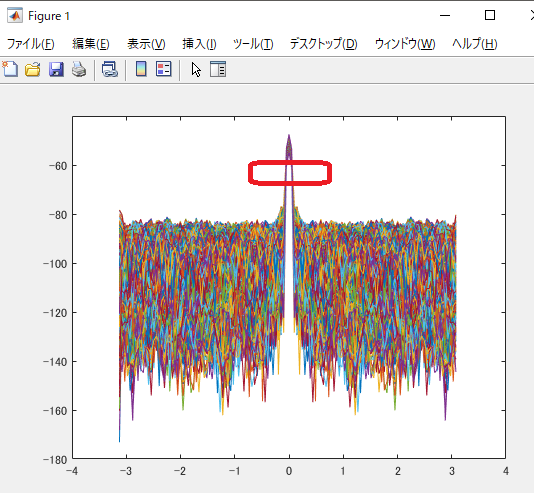Open the ファイル(F) menu
The width and height of the screenshot is (534, 493).
pos(31,44)
